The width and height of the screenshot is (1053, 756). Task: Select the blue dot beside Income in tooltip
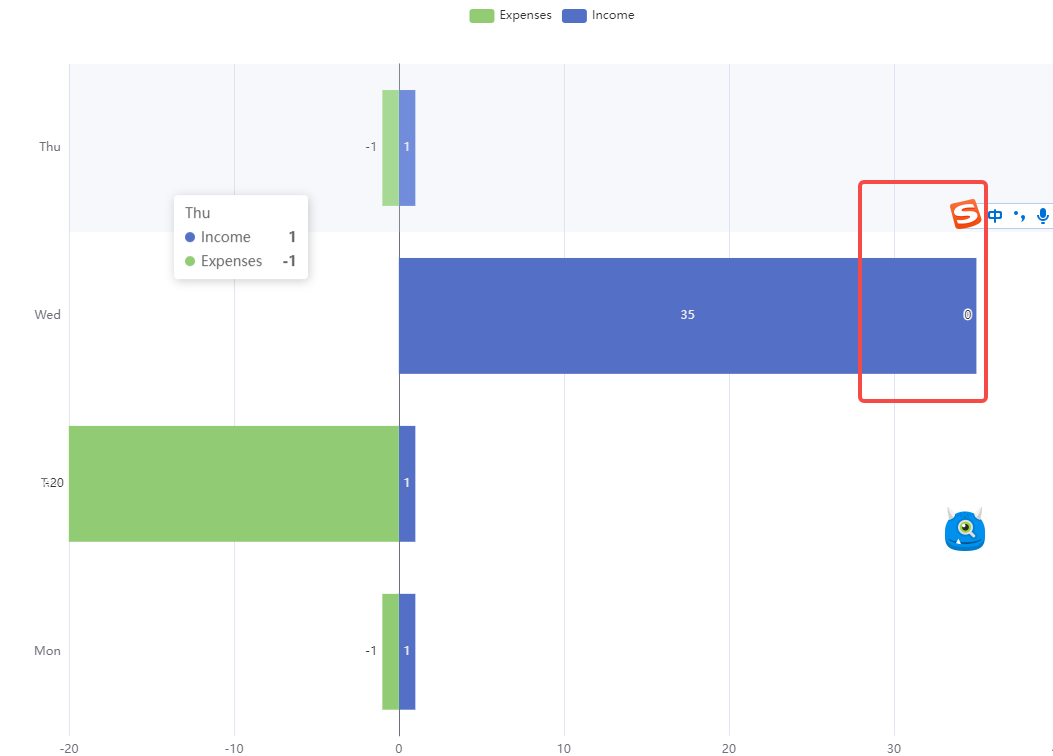click(x=191, y=237)
